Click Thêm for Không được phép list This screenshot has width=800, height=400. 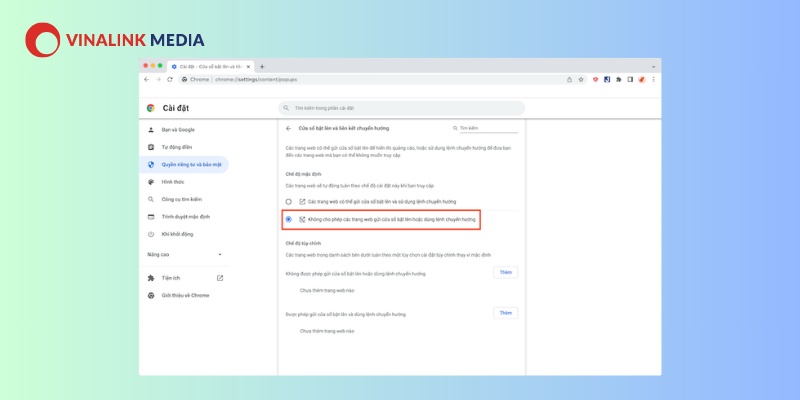tap(506, 272)
